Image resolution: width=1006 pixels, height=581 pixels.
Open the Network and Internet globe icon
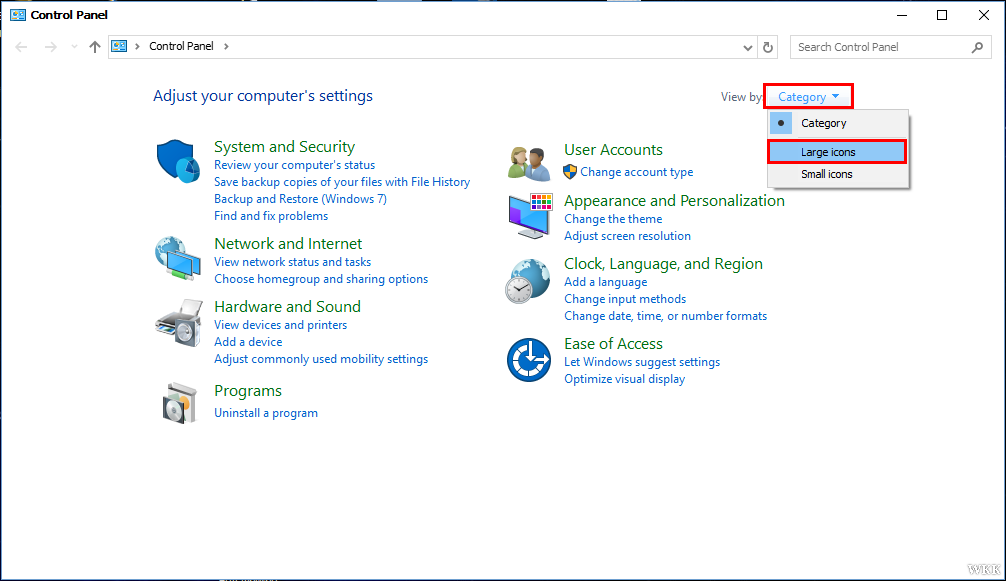[178, 258]
